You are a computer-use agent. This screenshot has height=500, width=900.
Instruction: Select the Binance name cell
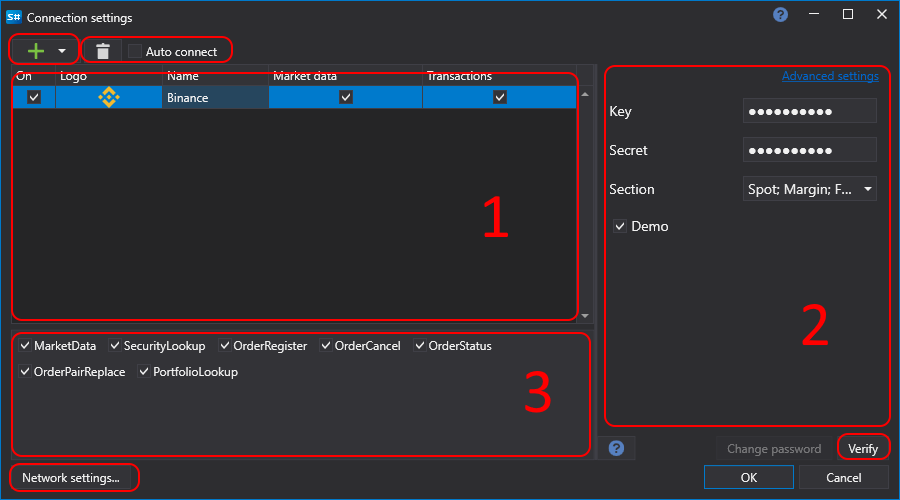tap(215, 97)
